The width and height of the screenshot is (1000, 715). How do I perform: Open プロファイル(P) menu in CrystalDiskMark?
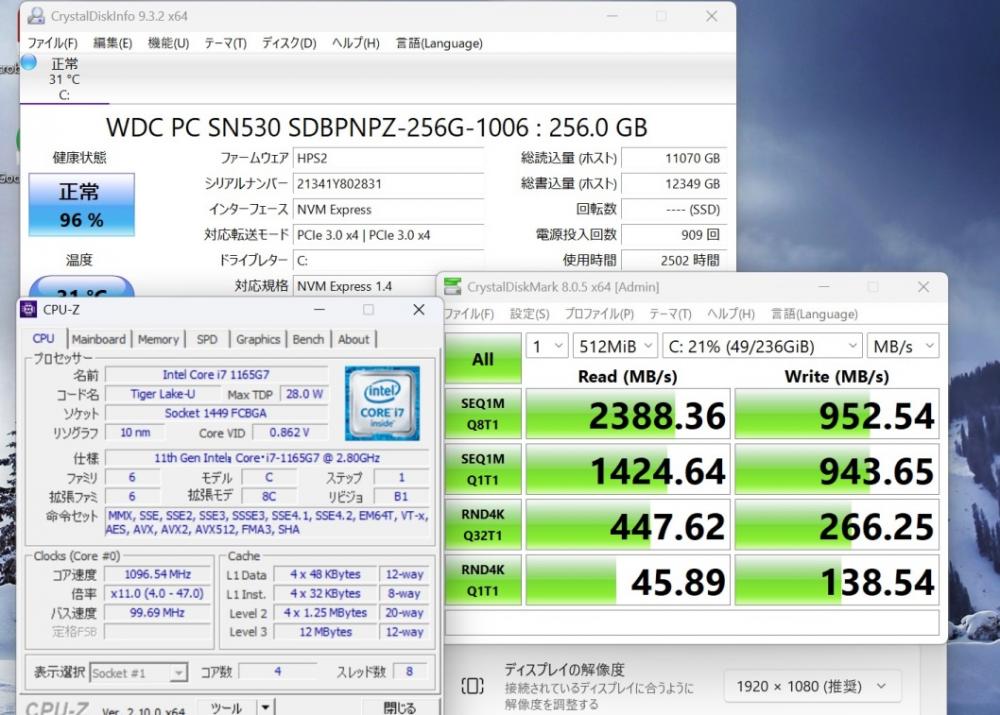[599, 314]
